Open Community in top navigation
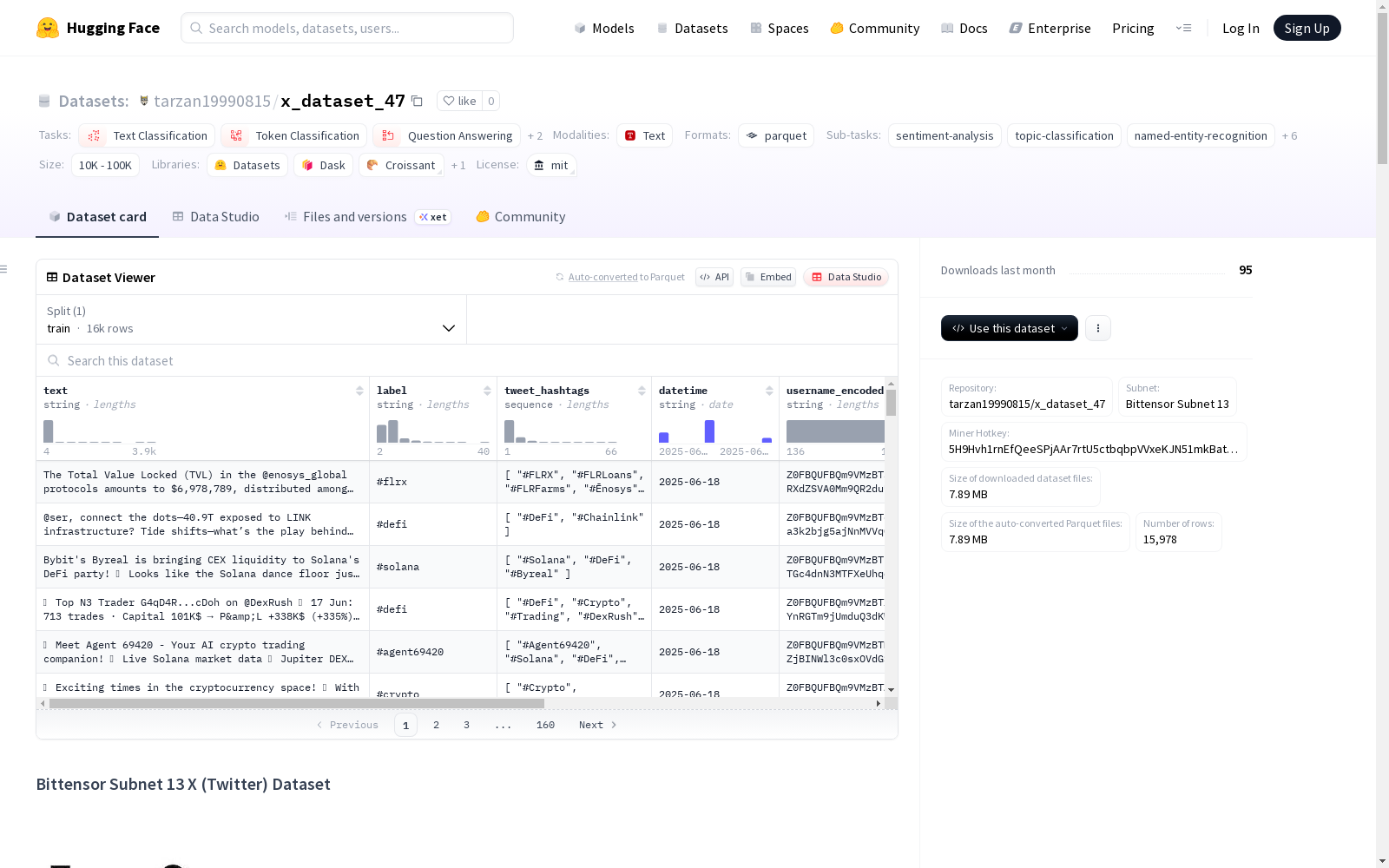Image resolution: width=1389 pixels, height=868 pixels. click(874, 28)
